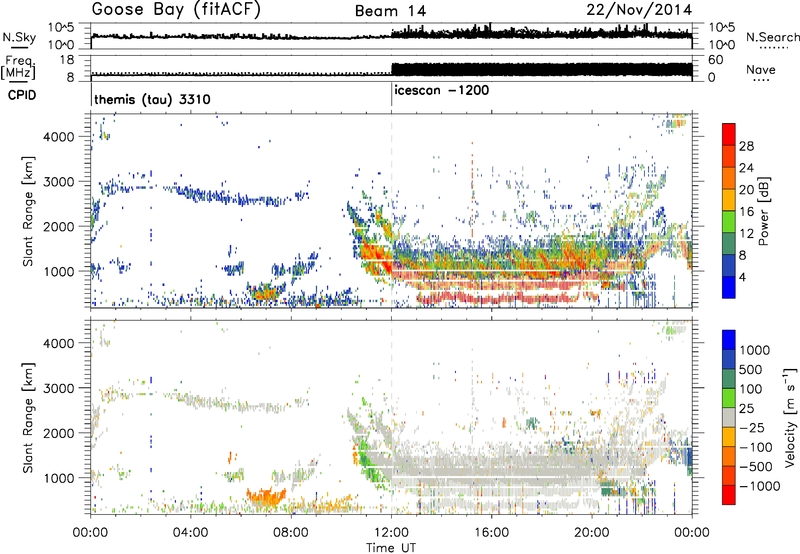800x554 pixels.
Task: Click the '28' Power colorbar label
Action: 746,146
